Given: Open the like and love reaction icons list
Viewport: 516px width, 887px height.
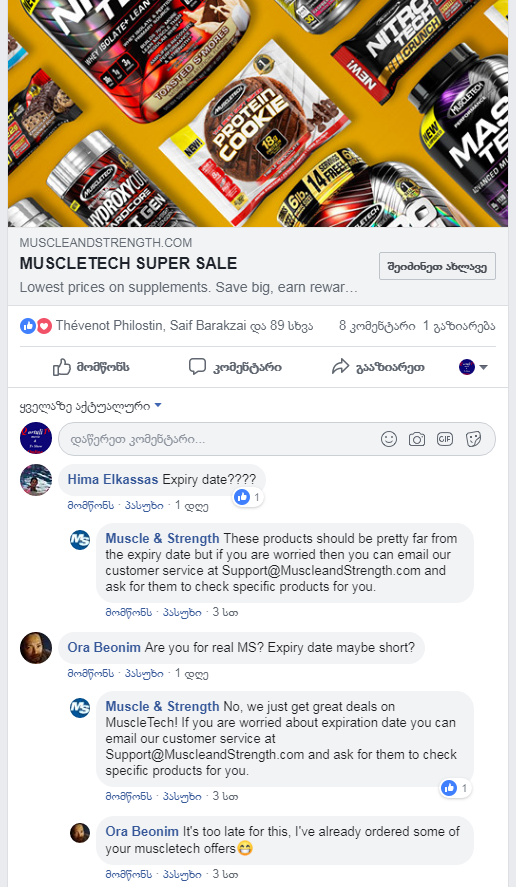Looking at the screenshot, I should click(x=36, y=326).
